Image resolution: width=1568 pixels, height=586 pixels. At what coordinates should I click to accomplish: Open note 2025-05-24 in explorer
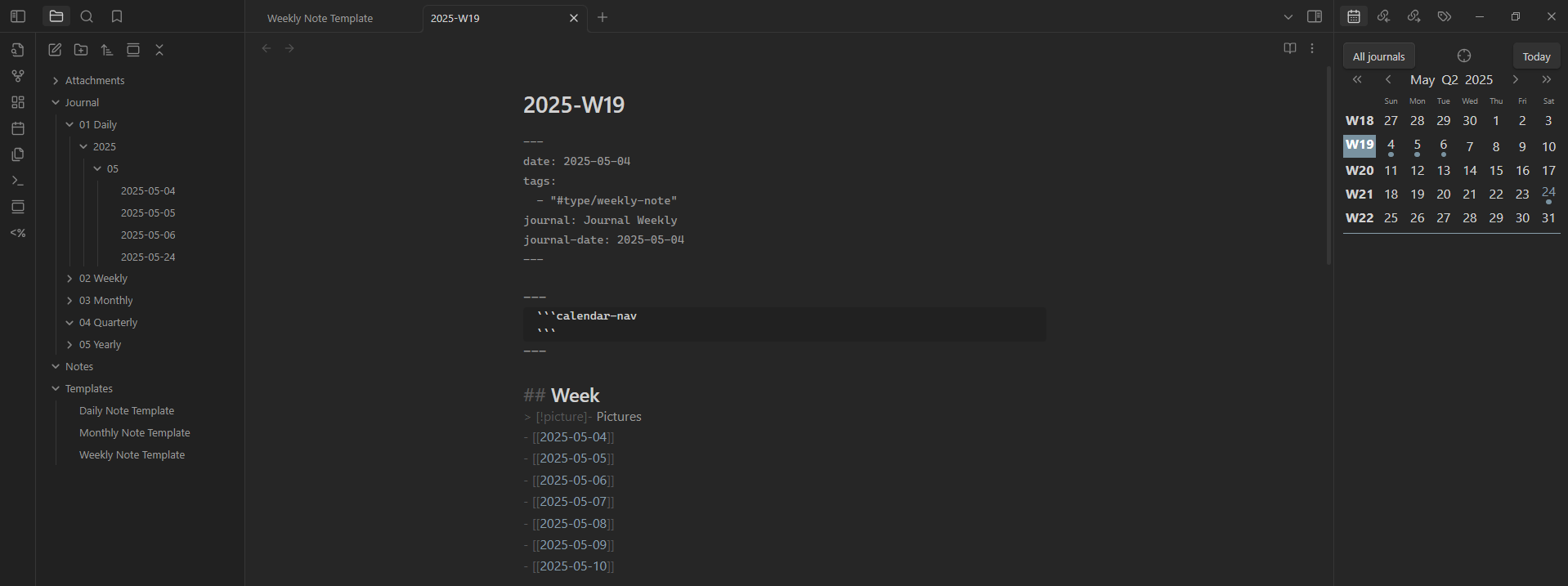point(148,257)
